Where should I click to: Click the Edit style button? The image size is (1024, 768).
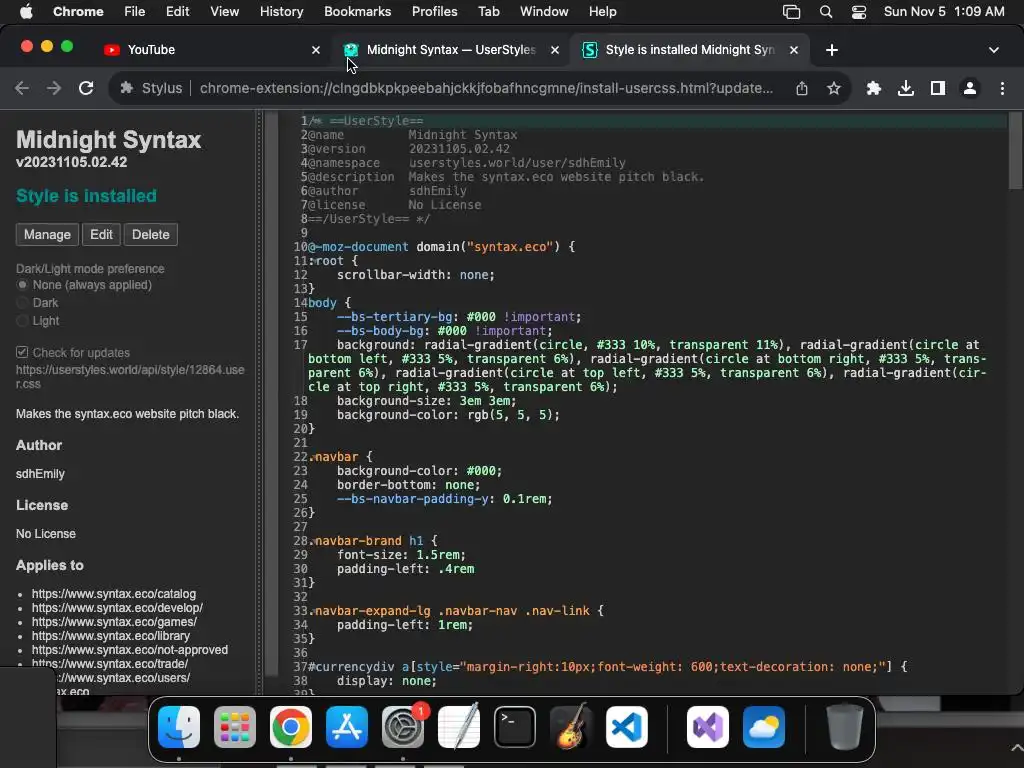101,234
